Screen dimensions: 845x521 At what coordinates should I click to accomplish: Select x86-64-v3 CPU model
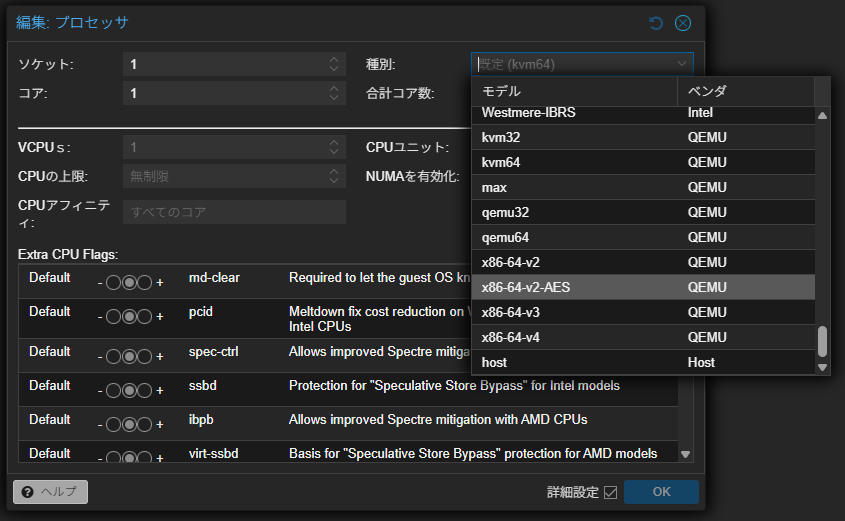pos(643,312)
